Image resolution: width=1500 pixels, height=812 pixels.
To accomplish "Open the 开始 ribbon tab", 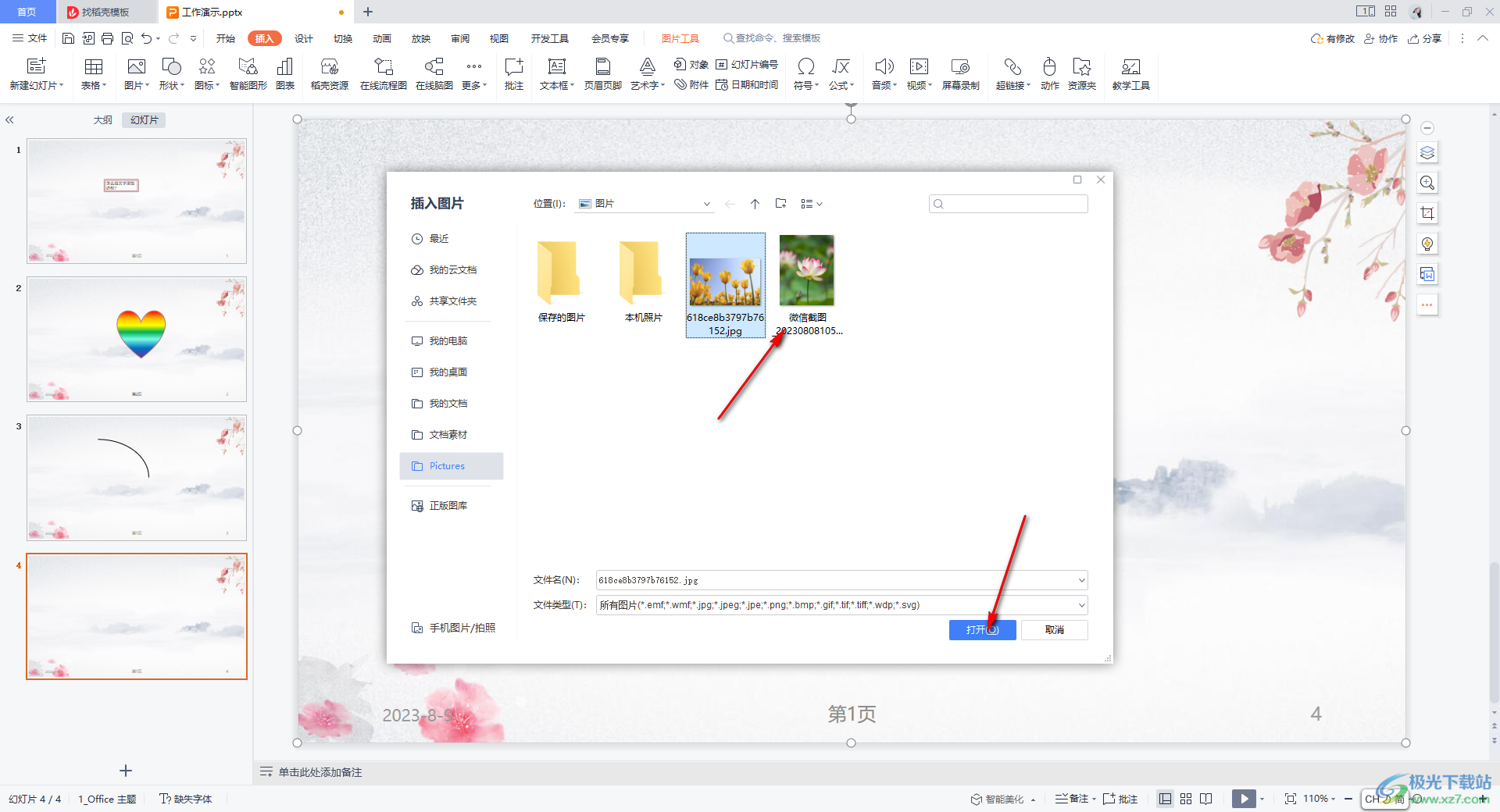I will pyautogui.click(x=226, y=38).
